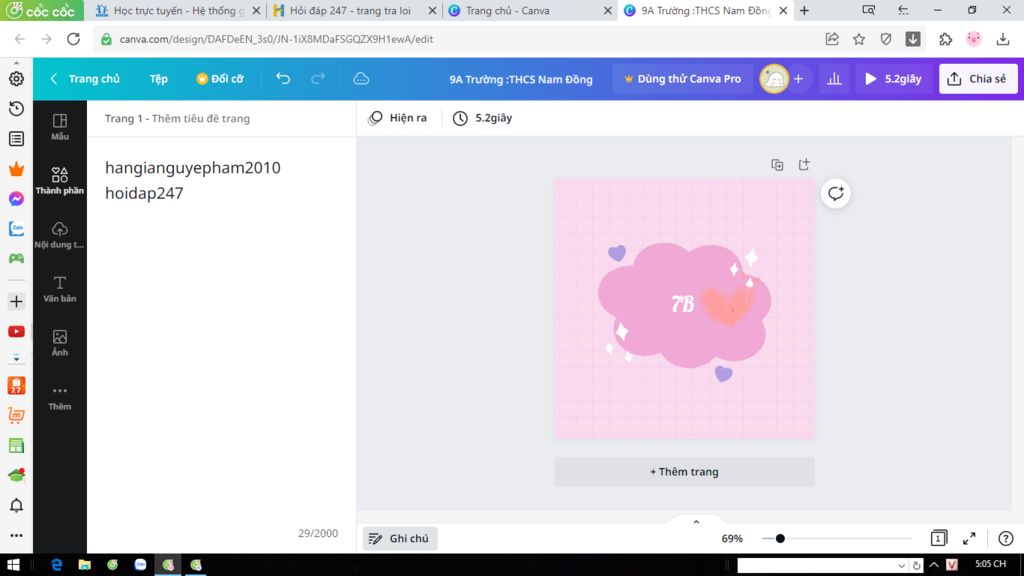This screenshot has width=1024, height=576.
Task: Open Edge browser from taskbar
Action: (x=56, y=564)
